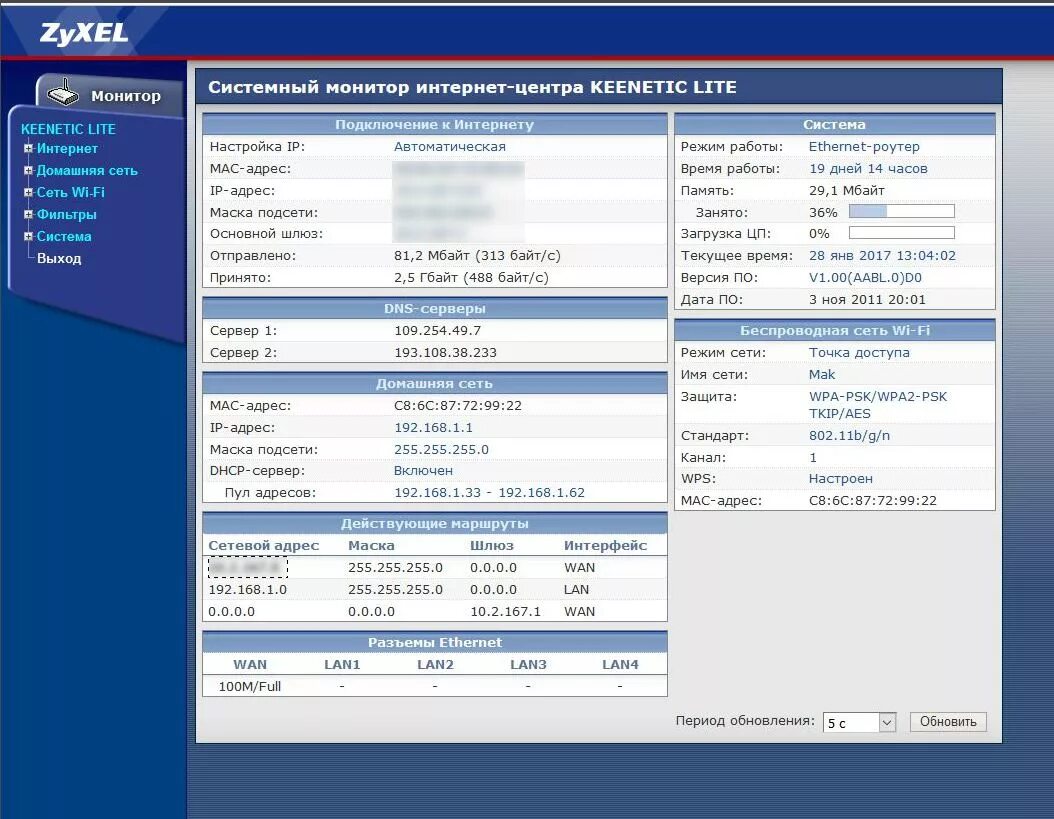
Task: Click the Точка доступа network mode link
Action: click(x=859, y=352)
